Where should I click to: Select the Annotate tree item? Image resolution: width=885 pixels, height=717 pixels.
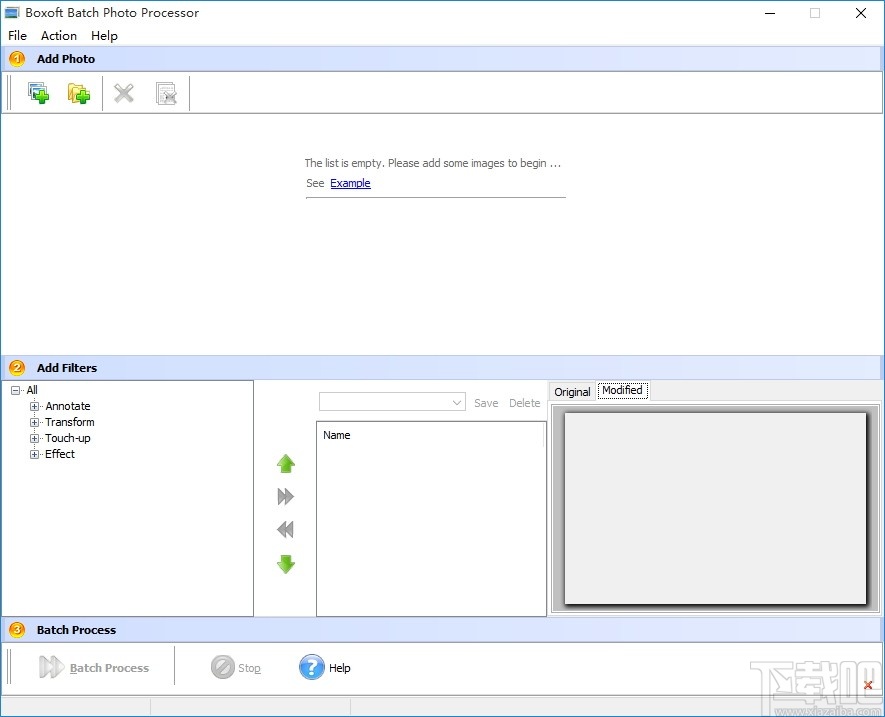[x=68, y=406]
